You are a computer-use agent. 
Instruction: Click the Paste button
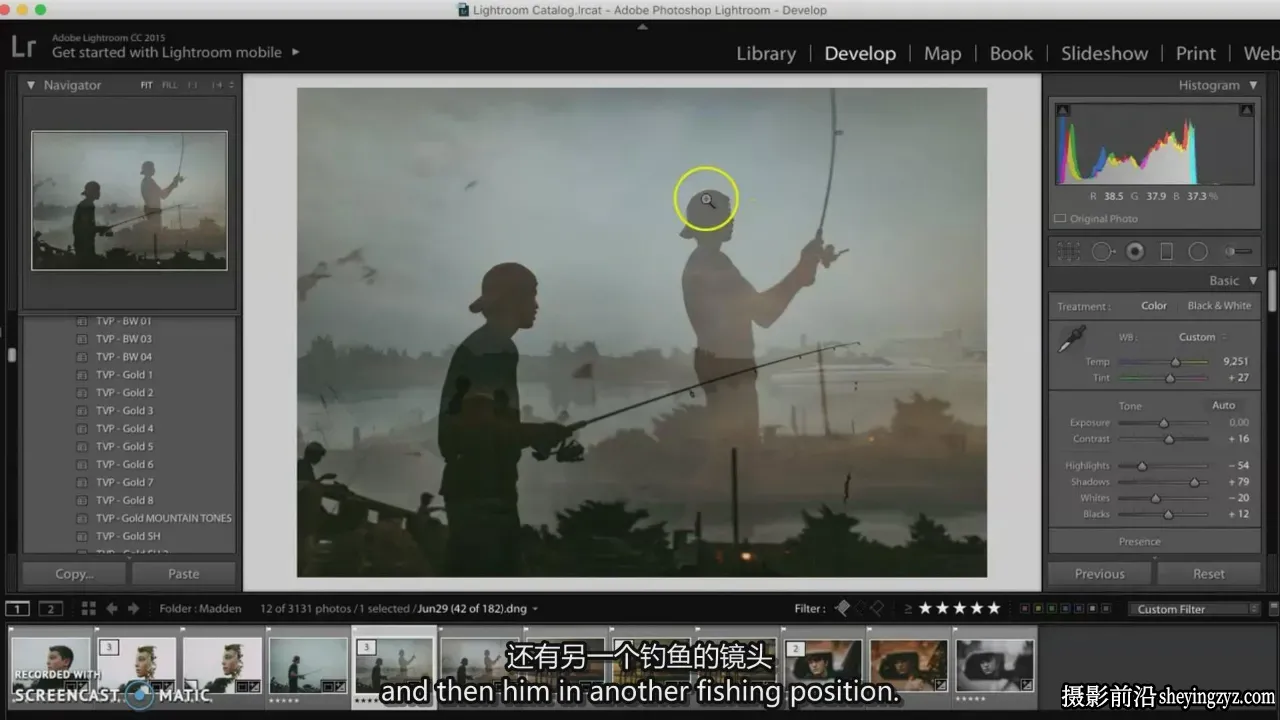point(184,574)
